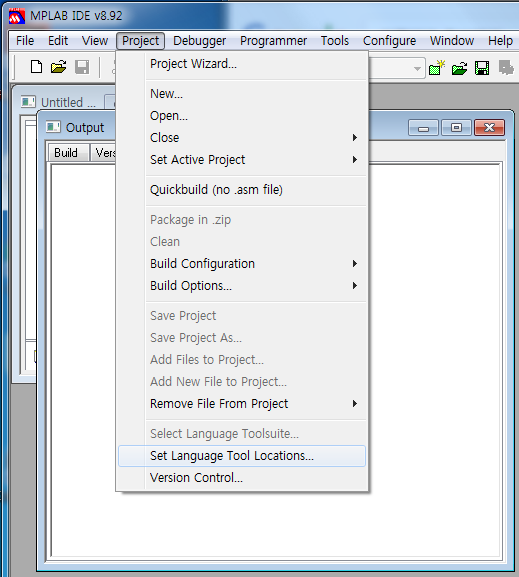Screen dimensions: 519x577
Task: Minimize the Output window
Action: [x=423, y=128]
